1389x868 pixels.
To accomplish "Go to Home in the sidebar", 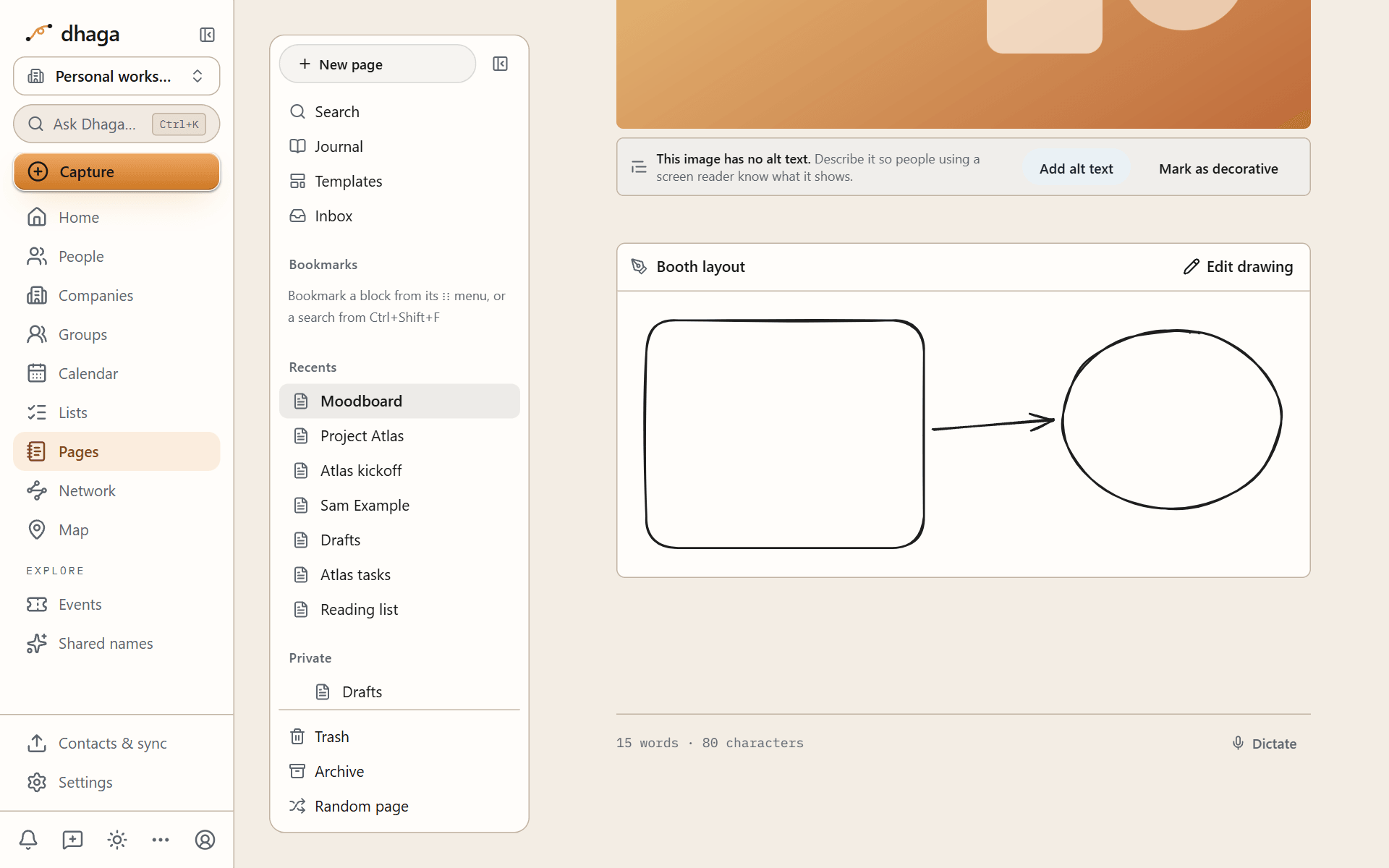I will click(116, 217).
